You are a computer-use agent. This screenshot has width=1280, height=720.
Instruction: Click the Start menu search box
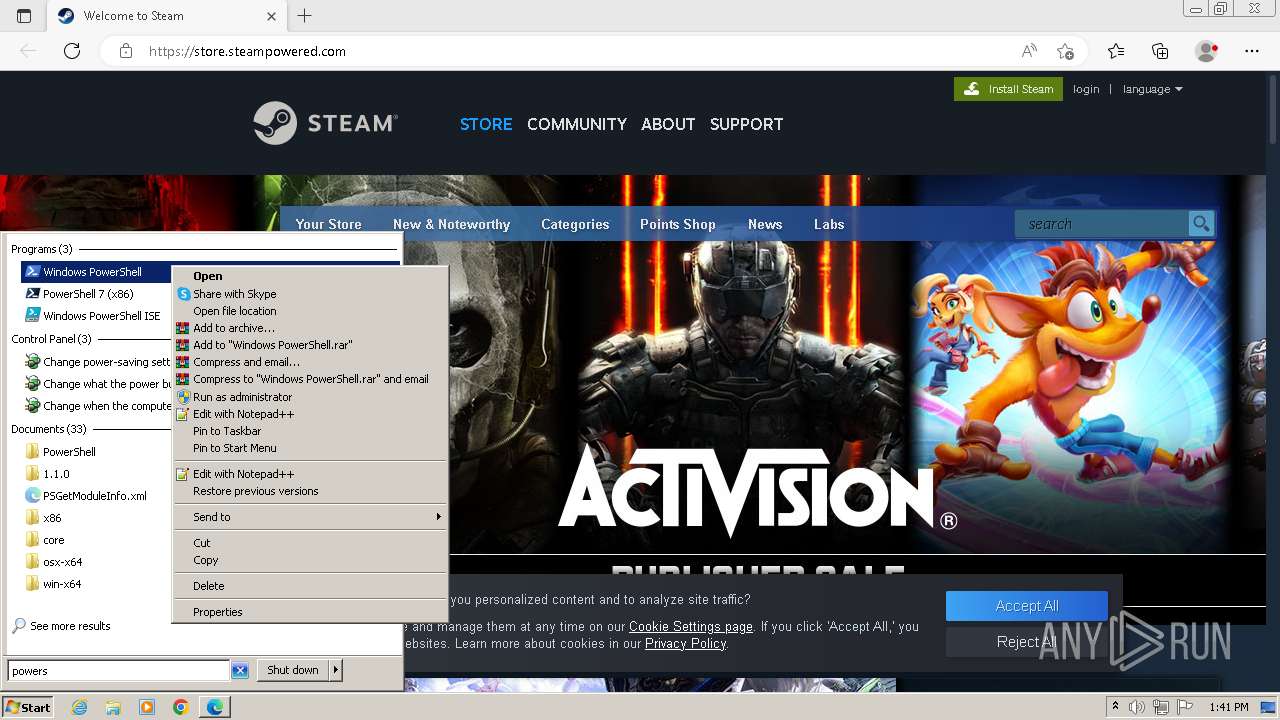(x=119, y=670)
